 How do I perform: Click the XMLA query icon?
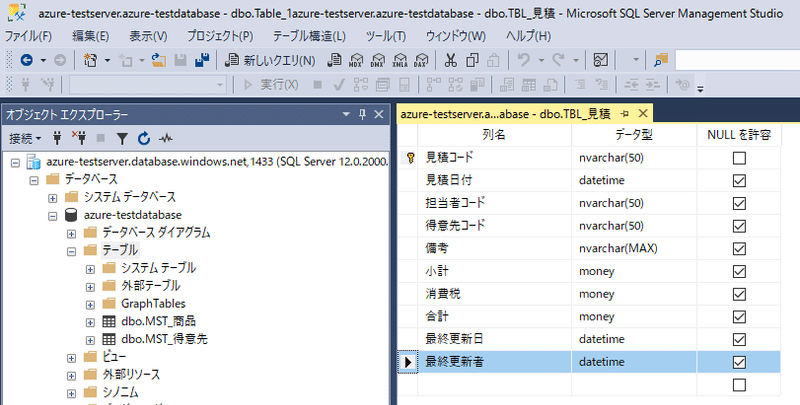(x=399, y=60)
